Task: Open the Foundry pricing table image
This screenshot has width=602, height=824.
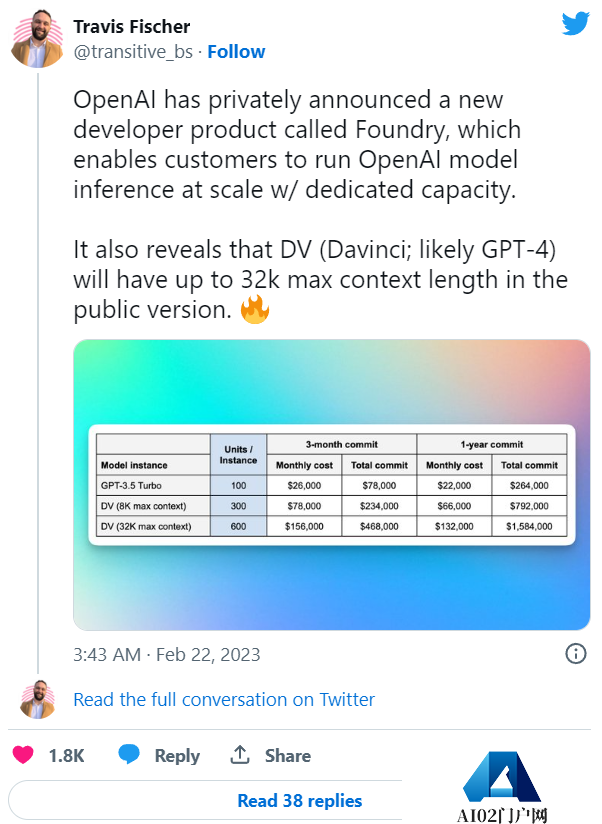Action: click(331, 485)
